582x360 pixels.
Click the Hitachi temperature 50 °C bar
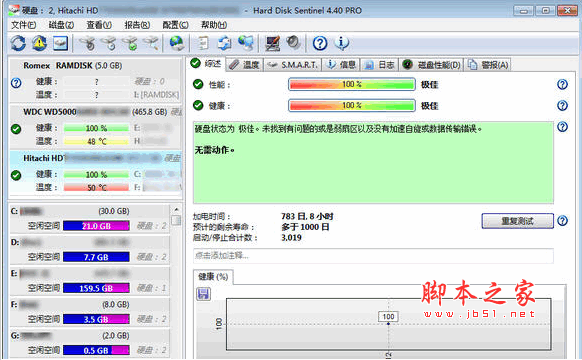96,187
